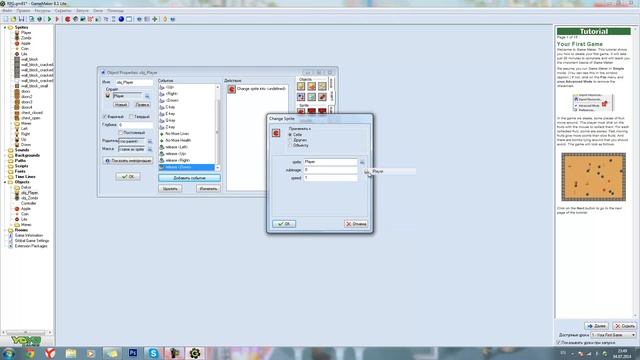Click second action icon in Objects palette top row
The width and height of the screenshot is (640, 360).
[311, 86]
